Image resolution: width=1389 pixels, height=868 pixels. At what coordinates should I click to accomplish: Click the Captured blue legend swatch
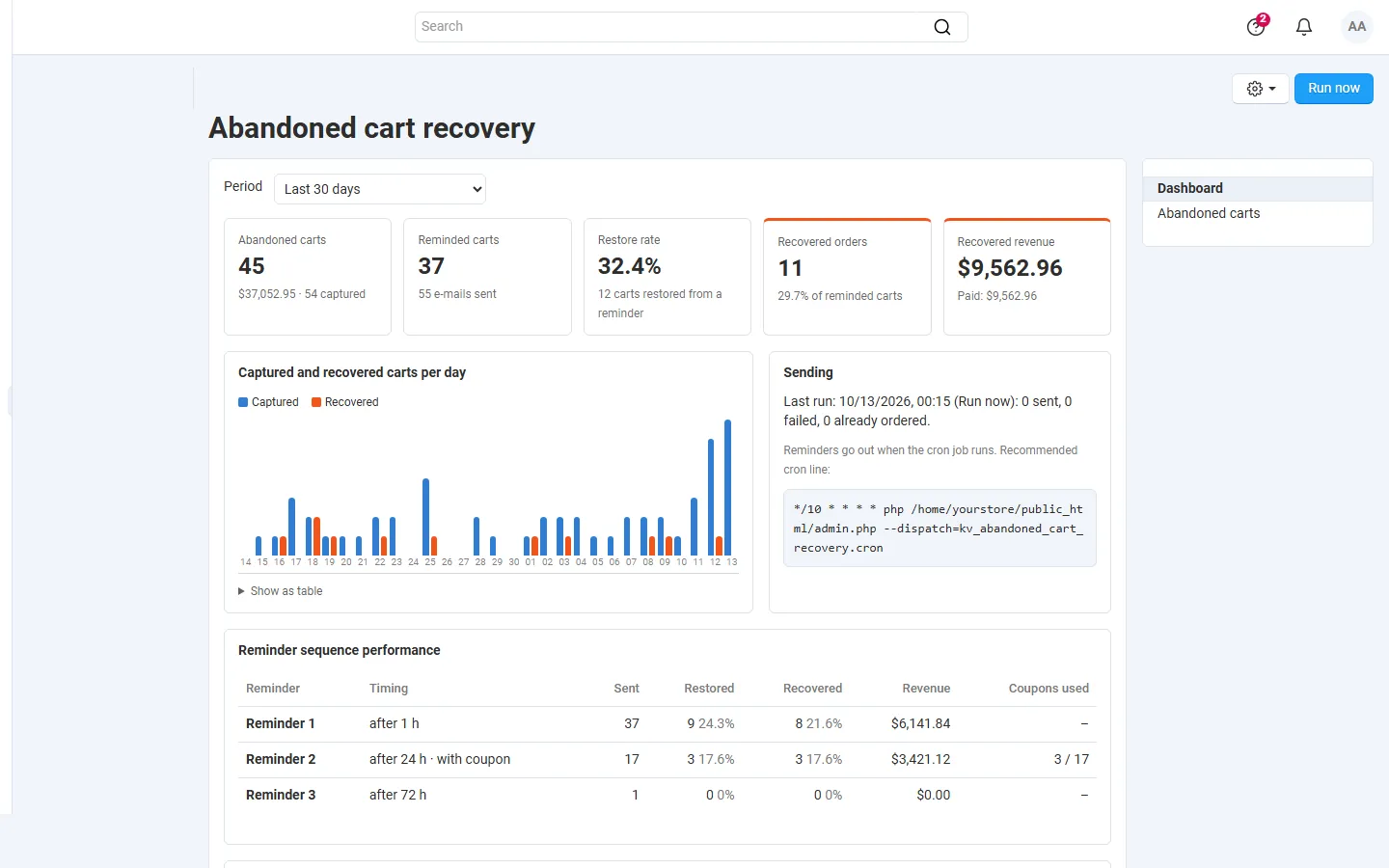pos(243,402)
